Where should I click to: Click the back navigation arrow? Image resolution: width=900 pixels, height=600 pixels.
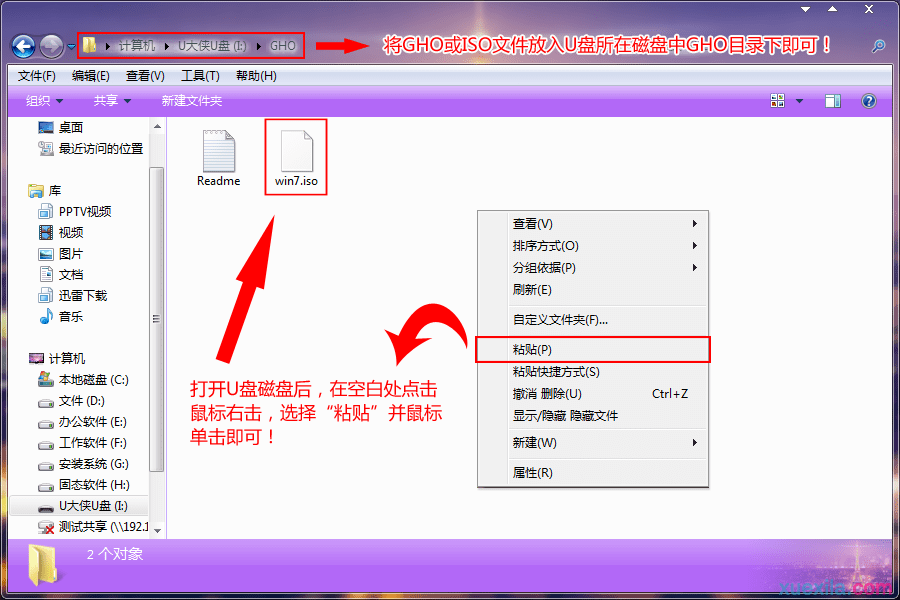coord(22,44)
